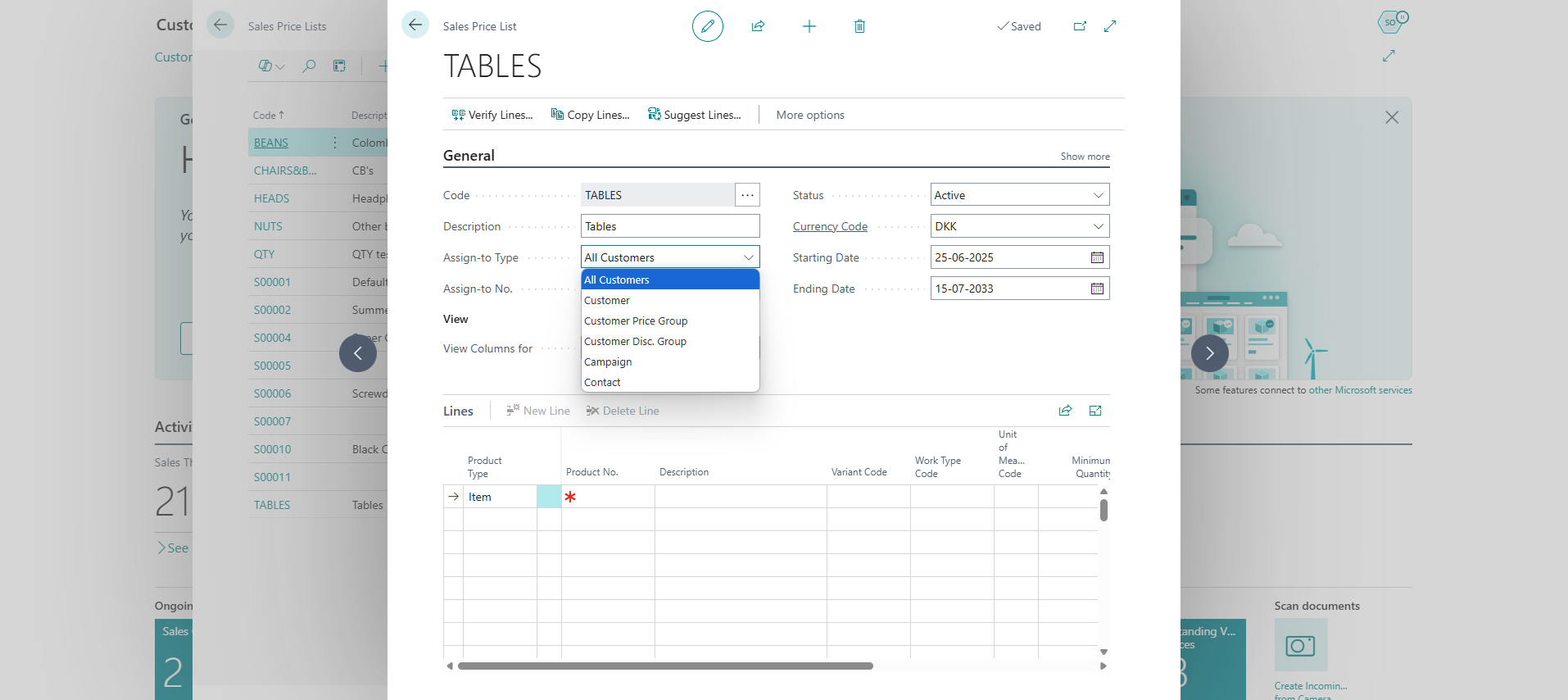The image size is (1568, 700).
Task: Click back arrow in the Sales Price Lists window
Action: click(x=220, y=25)
